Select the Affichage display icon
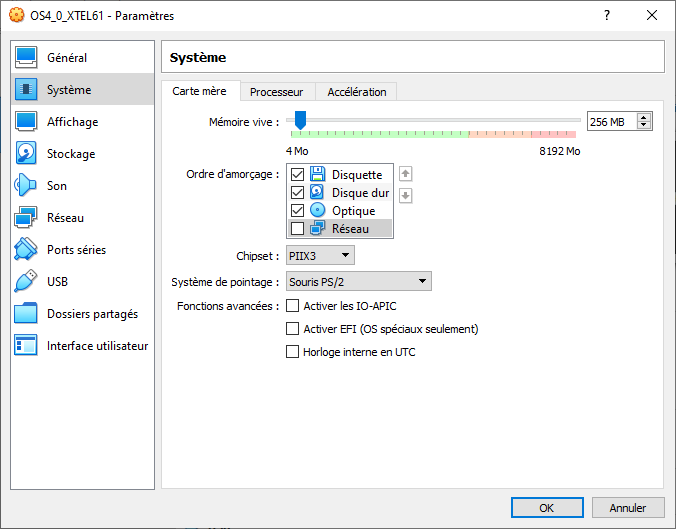 (x=27, y=122)
